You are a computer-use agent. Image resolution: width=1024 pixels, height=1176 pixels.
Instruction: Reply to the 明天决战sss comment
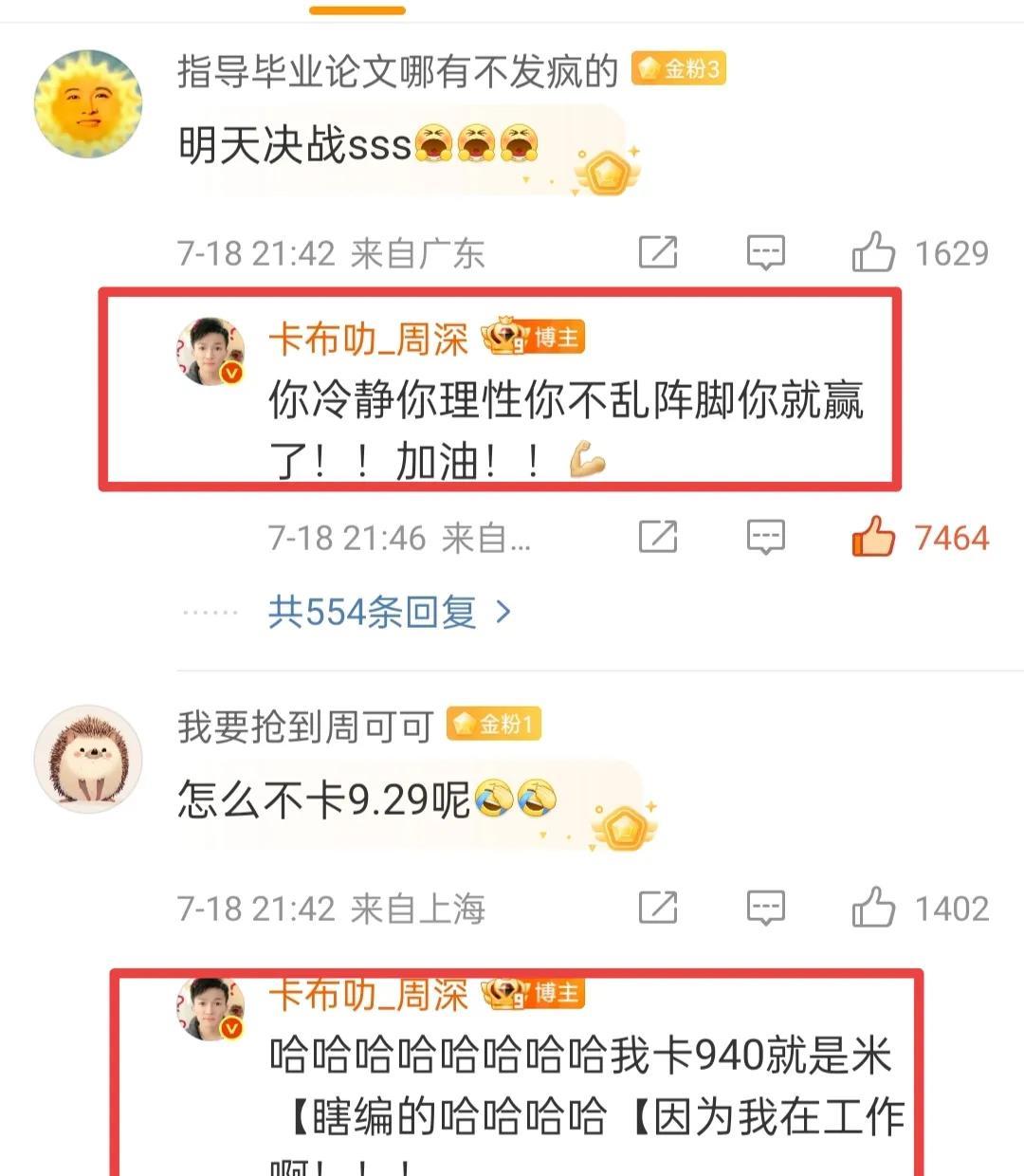tap(765, 252)
